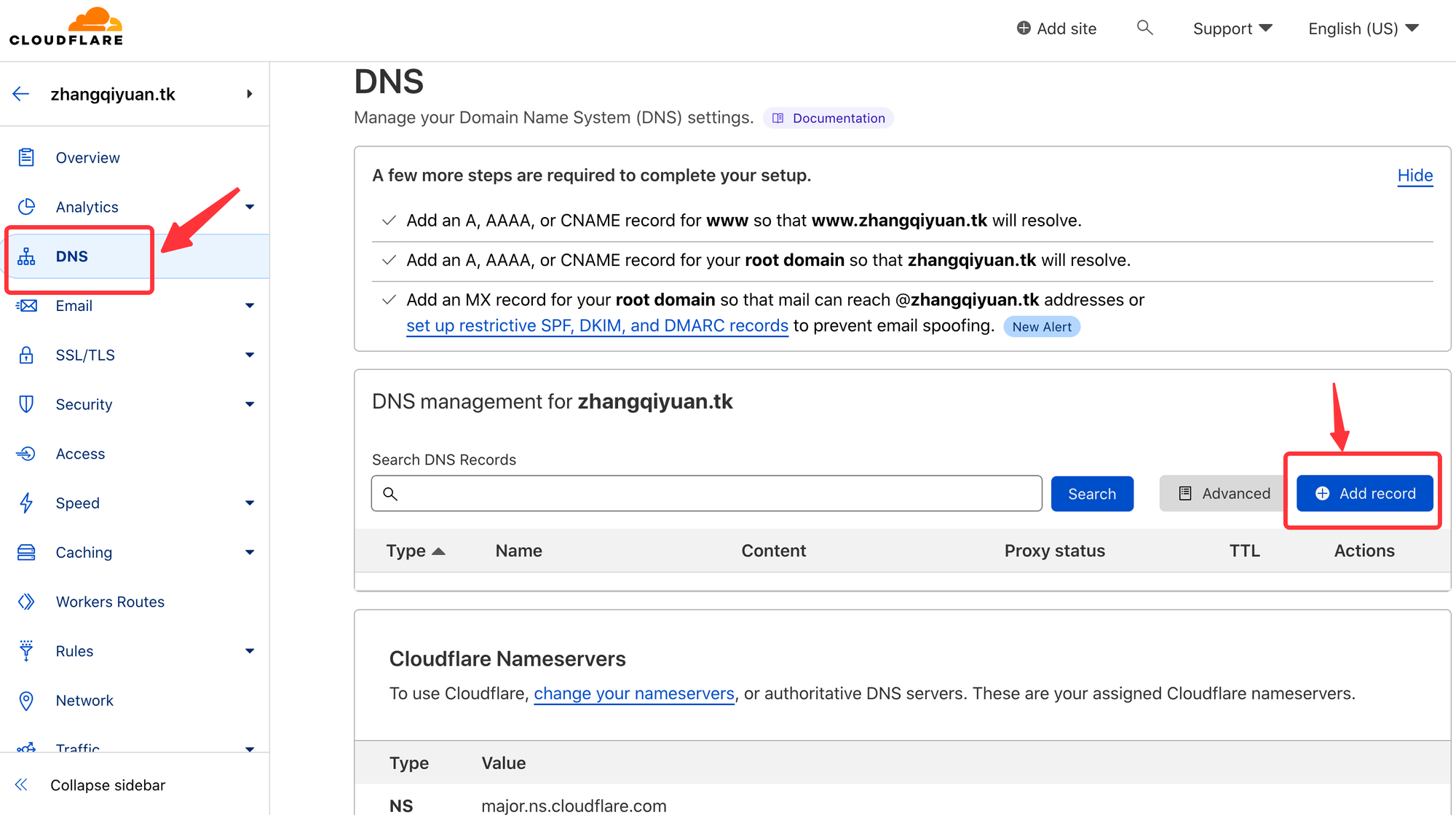
Task: Click the Search DNS Records field
Action: coord(706,493)
